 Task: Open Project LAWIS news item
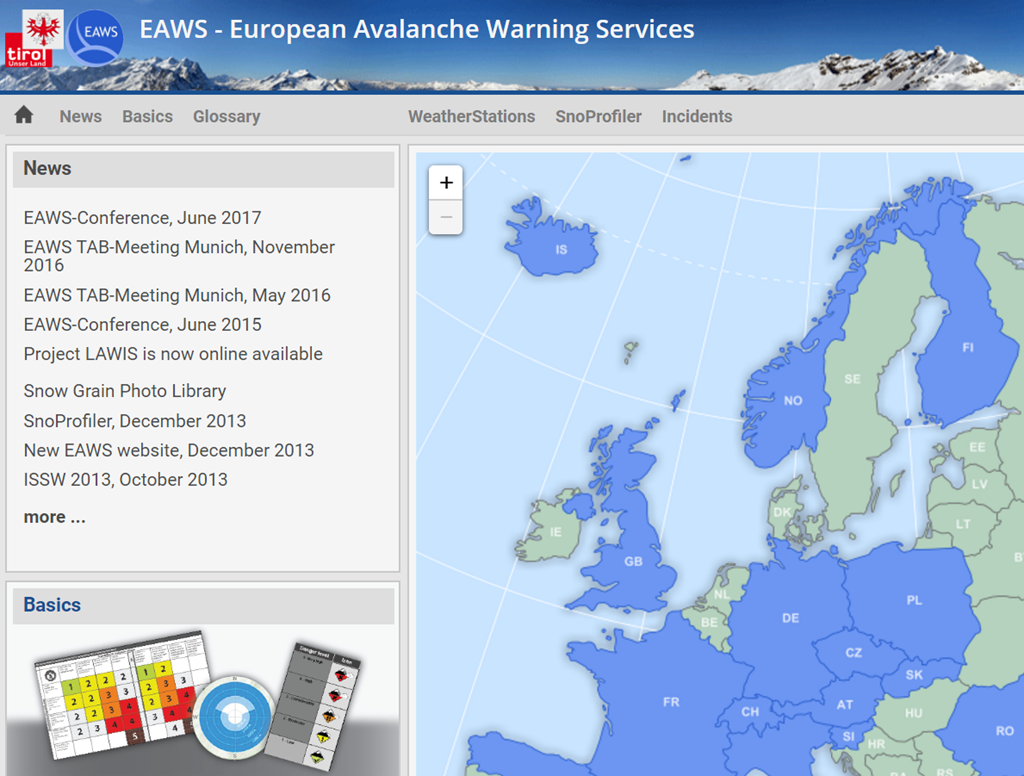[x=173, y=354]
